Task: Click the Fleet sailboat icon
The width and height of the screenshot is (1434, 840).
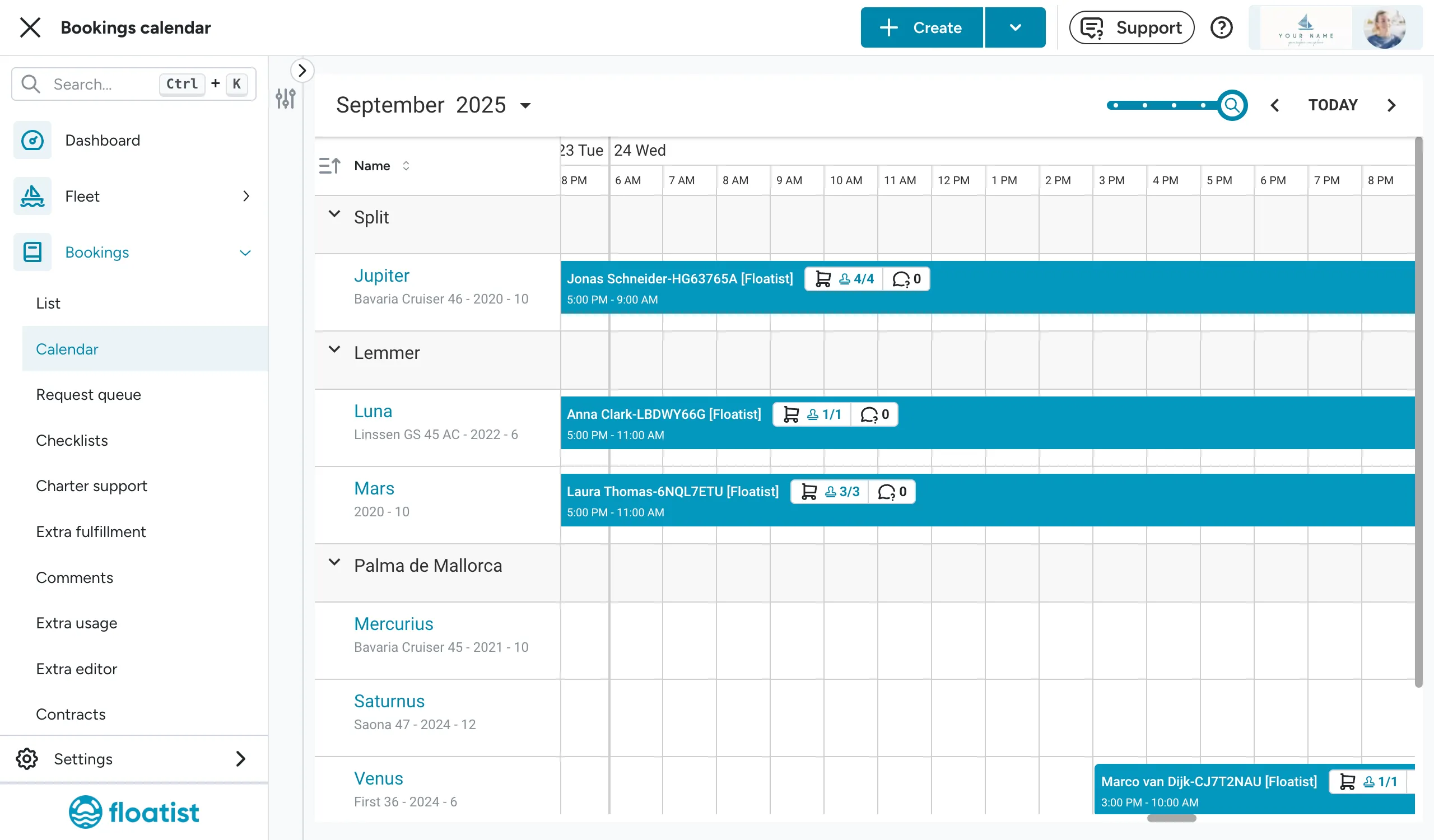Action: [x=32, y=196]
